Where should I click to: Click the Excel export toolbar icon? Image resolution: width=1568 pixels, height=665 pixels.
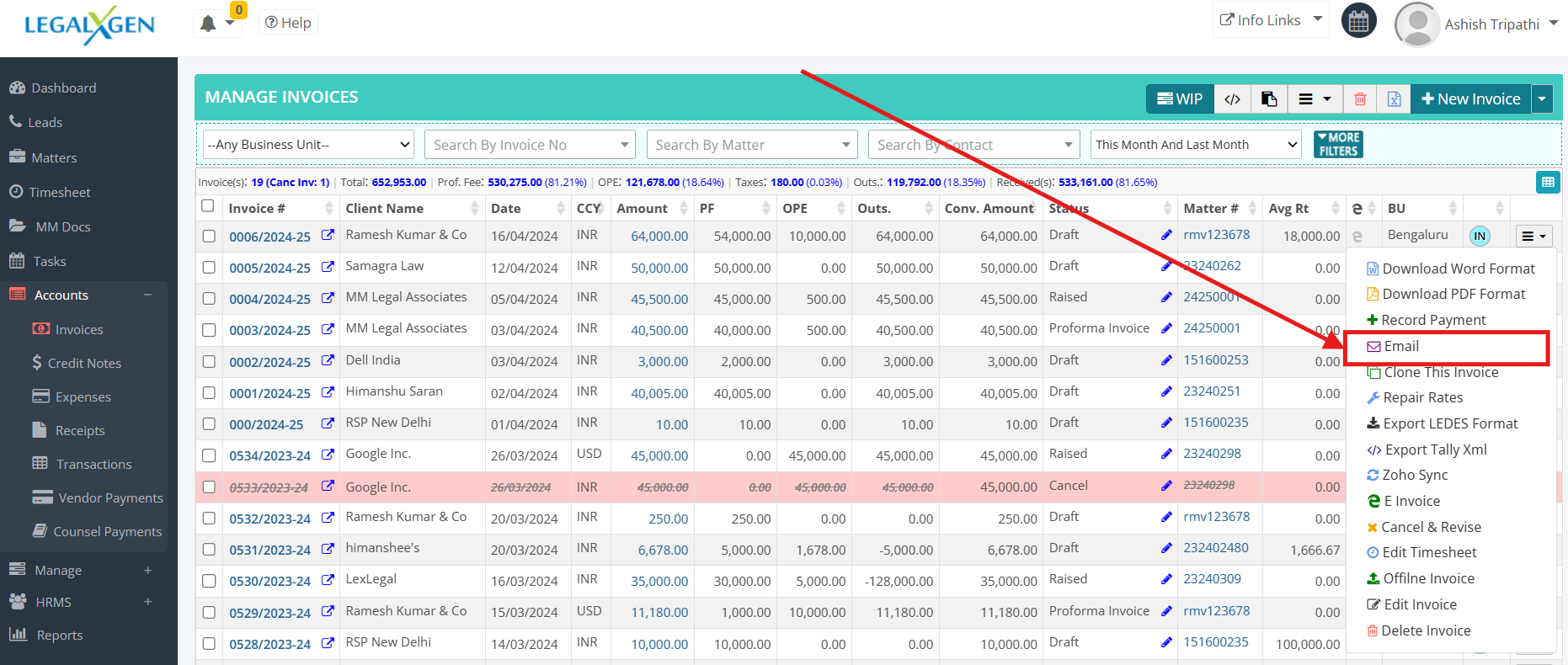click(x=1394, y=99)
